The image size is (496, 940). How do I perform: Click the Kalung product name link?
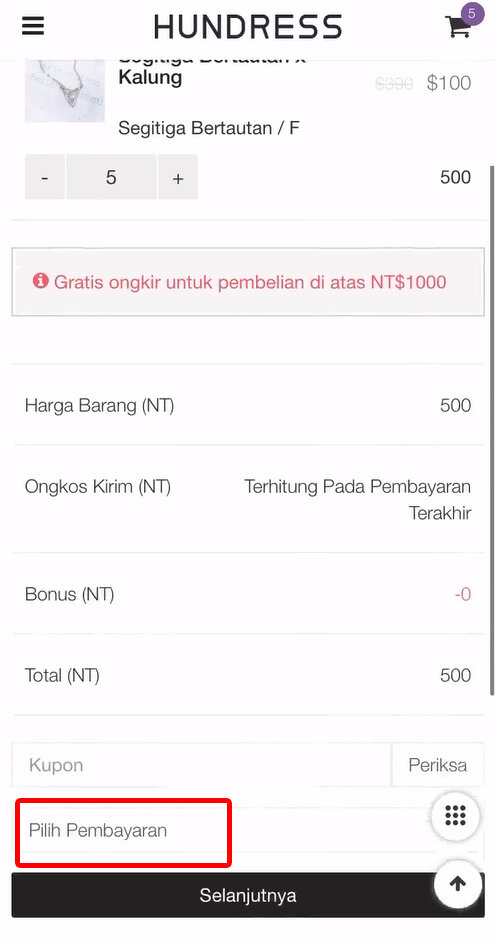coord(150,77)
